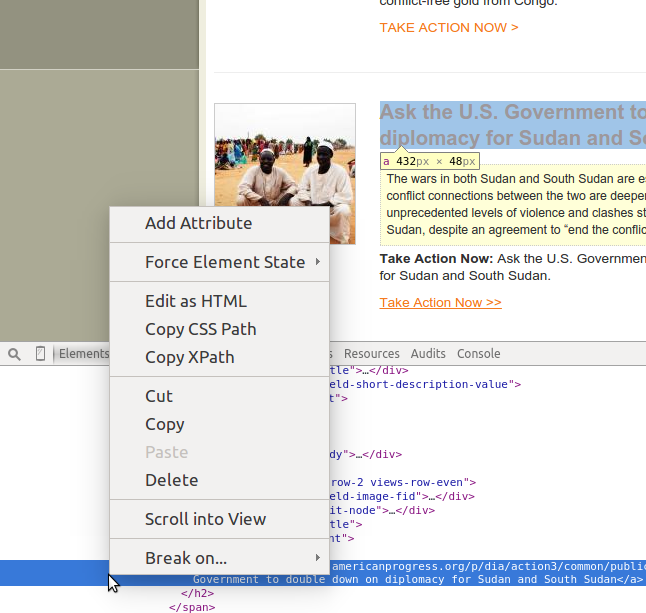Click the eld-image-fid DOM line
The image size is (646, 613).
tap(402, 496)
